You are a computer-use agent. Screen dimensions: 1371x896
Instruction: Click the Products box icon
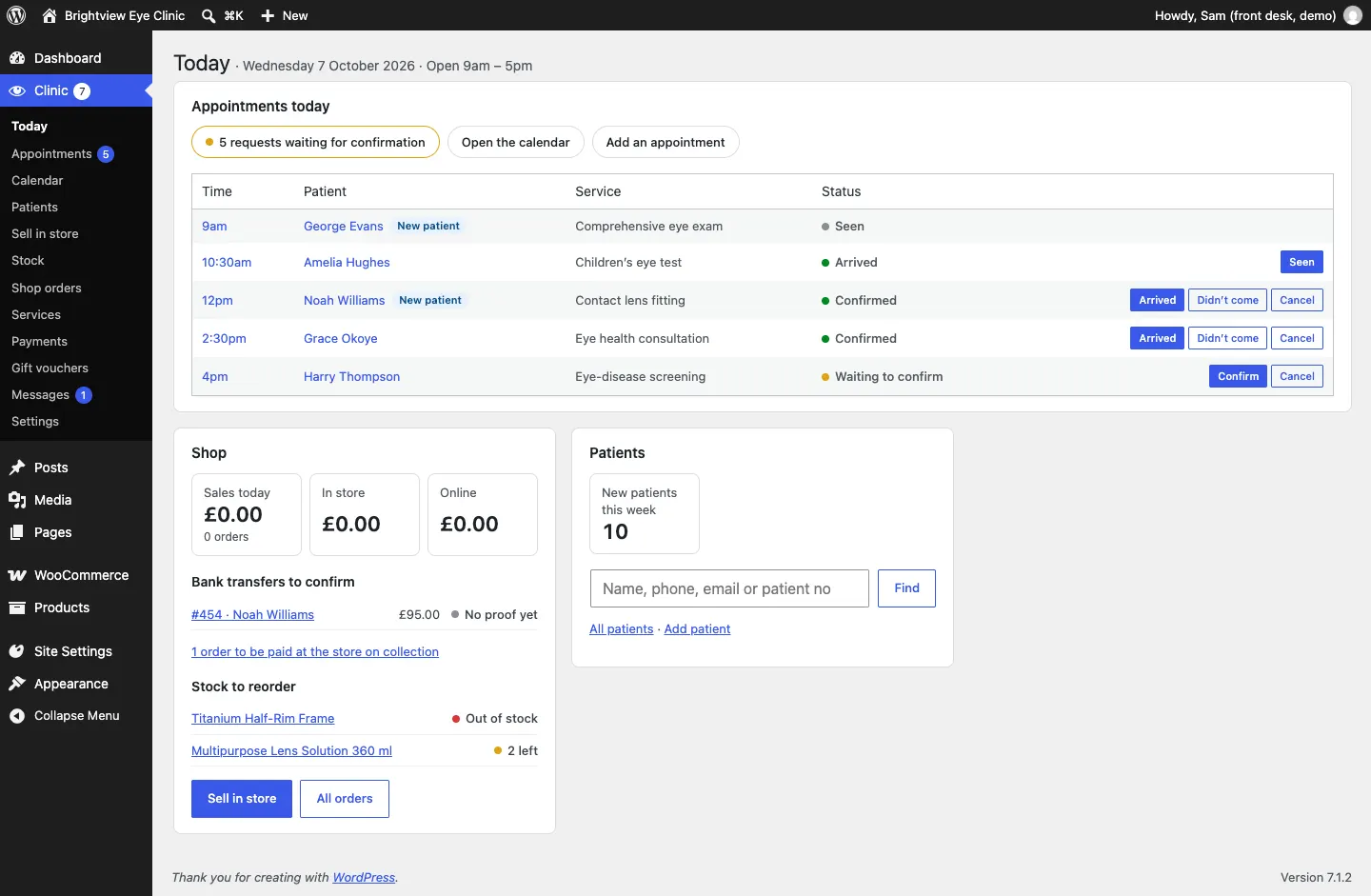point(17,607)
